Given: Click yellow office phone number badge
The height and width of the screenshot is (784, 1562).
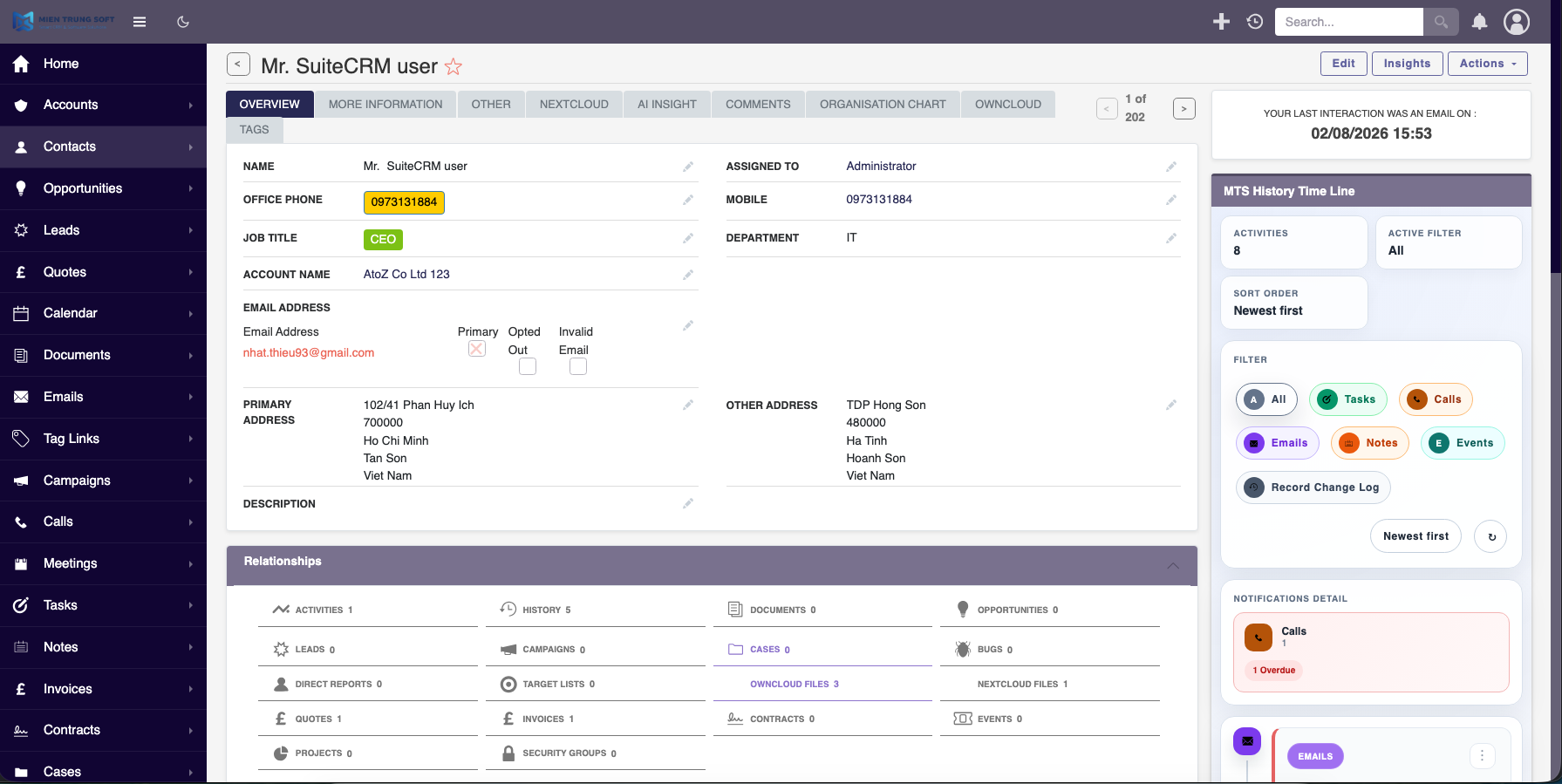Looking at the screenshot, I should [x=404, y=202].
